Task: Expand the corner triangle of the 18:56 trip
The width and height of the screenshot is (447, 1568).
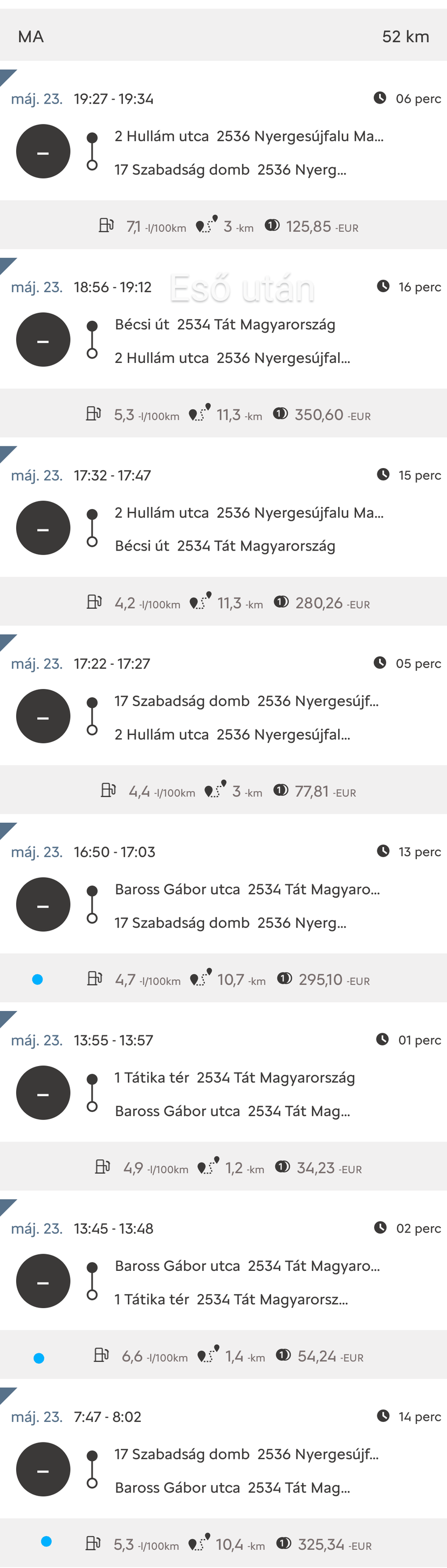Action: [x=6, y=264]
